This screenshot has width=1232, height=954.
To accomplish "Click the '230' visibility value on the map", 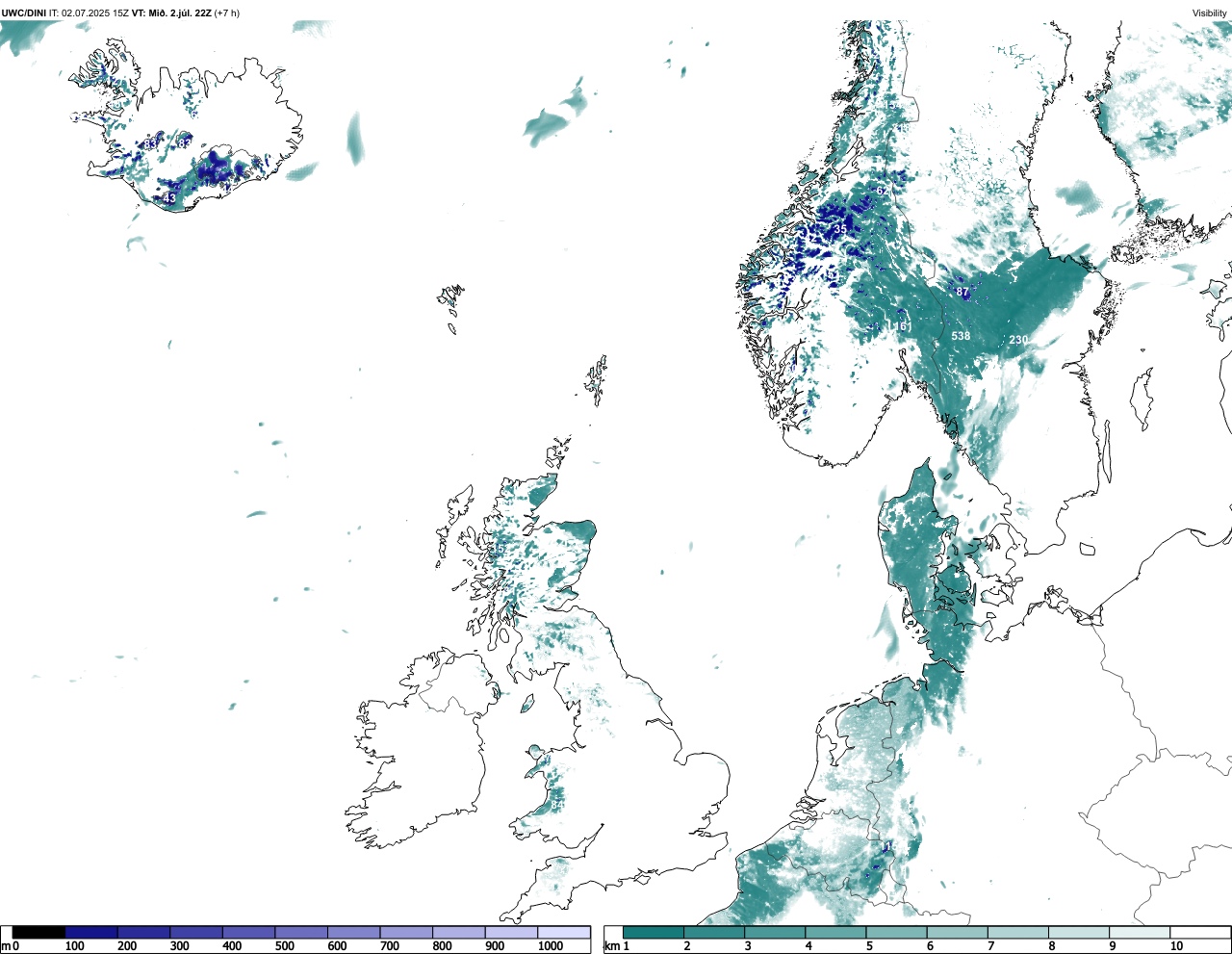I will tap(1018, 340).
